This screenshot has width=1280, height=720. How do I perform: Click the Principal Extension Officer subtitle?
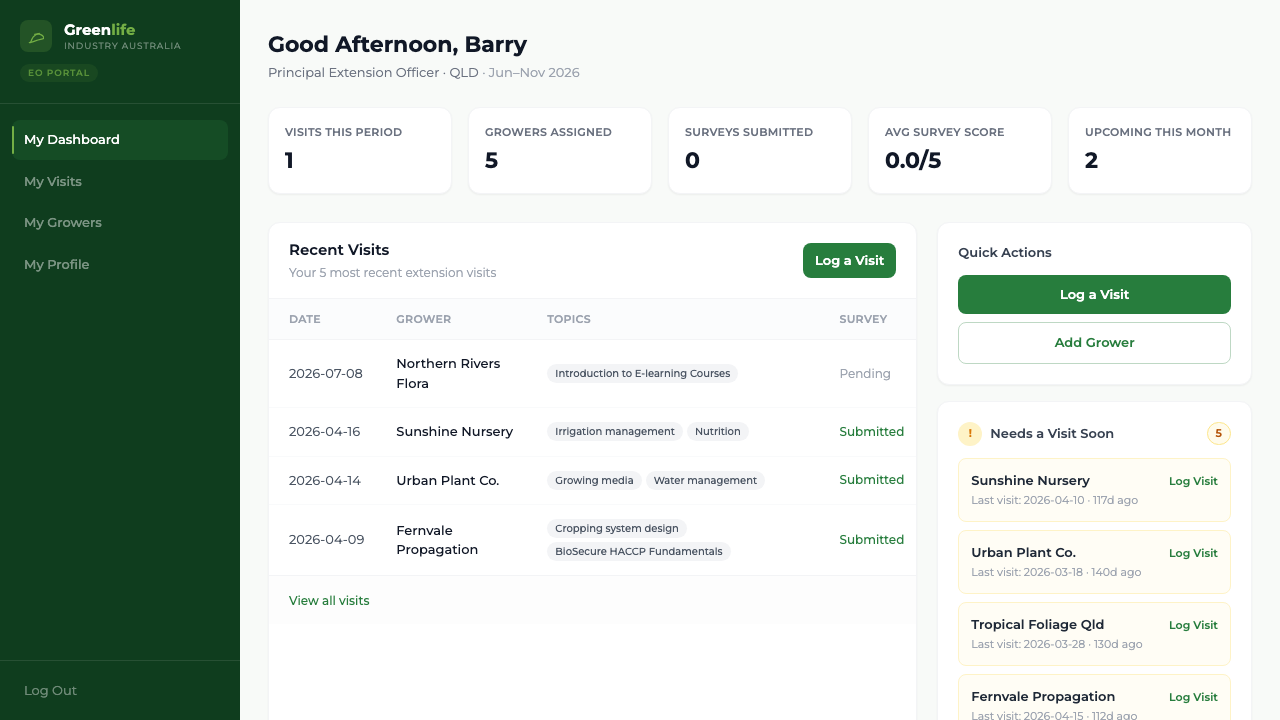[353, 73]
